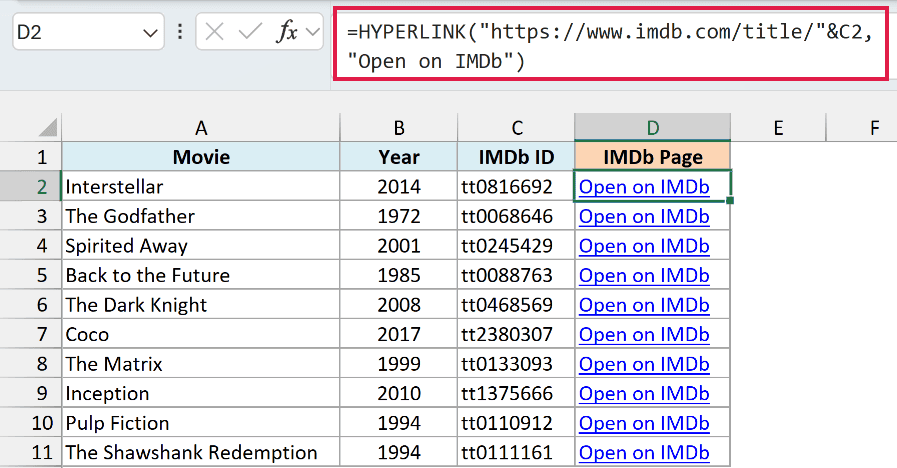The height and width of the screenshot is (468, 897).
Task: Select row 11 header
Action: tap(31, 453)
